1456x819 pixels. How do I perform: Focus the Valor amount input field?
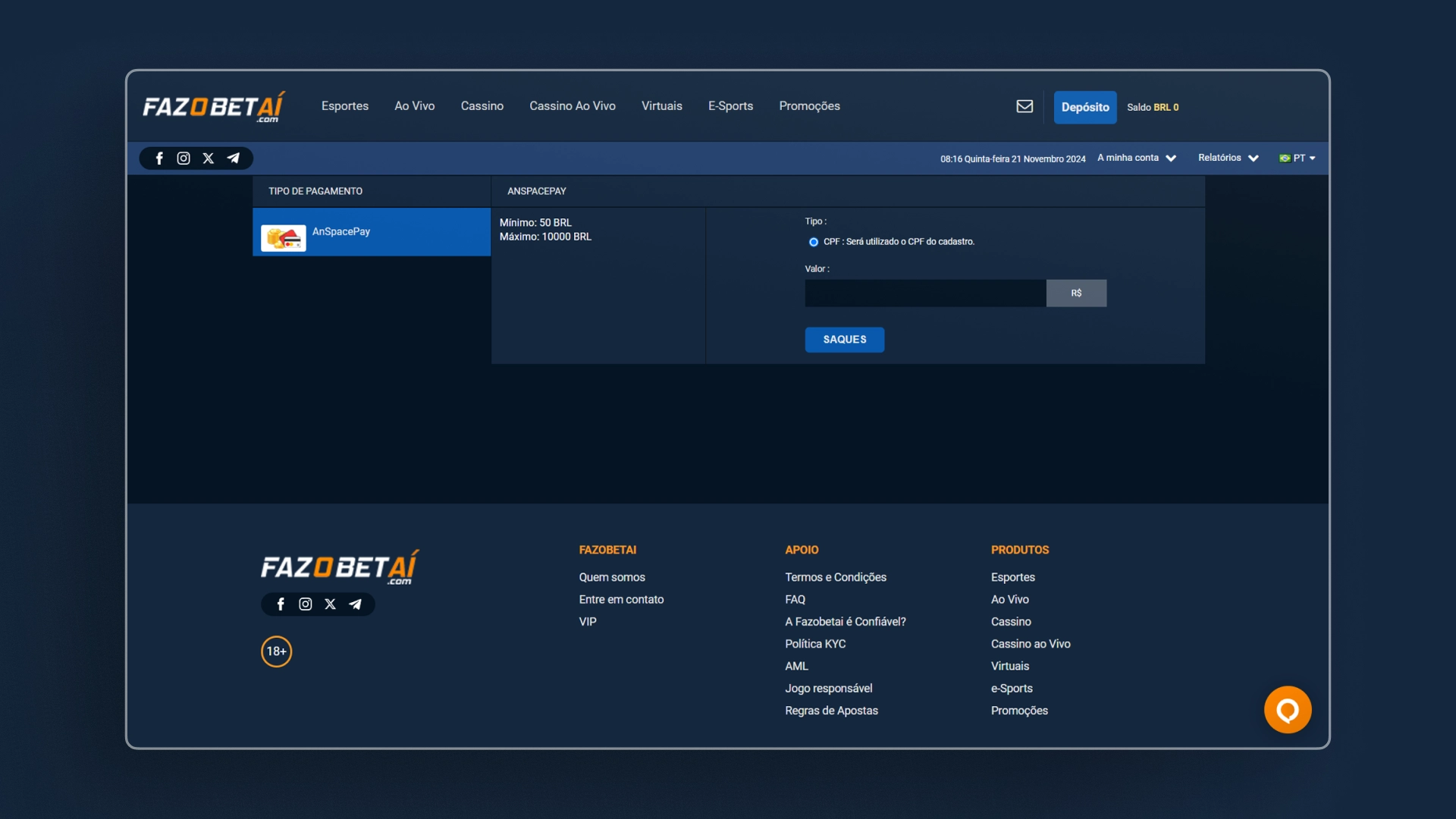926,293
